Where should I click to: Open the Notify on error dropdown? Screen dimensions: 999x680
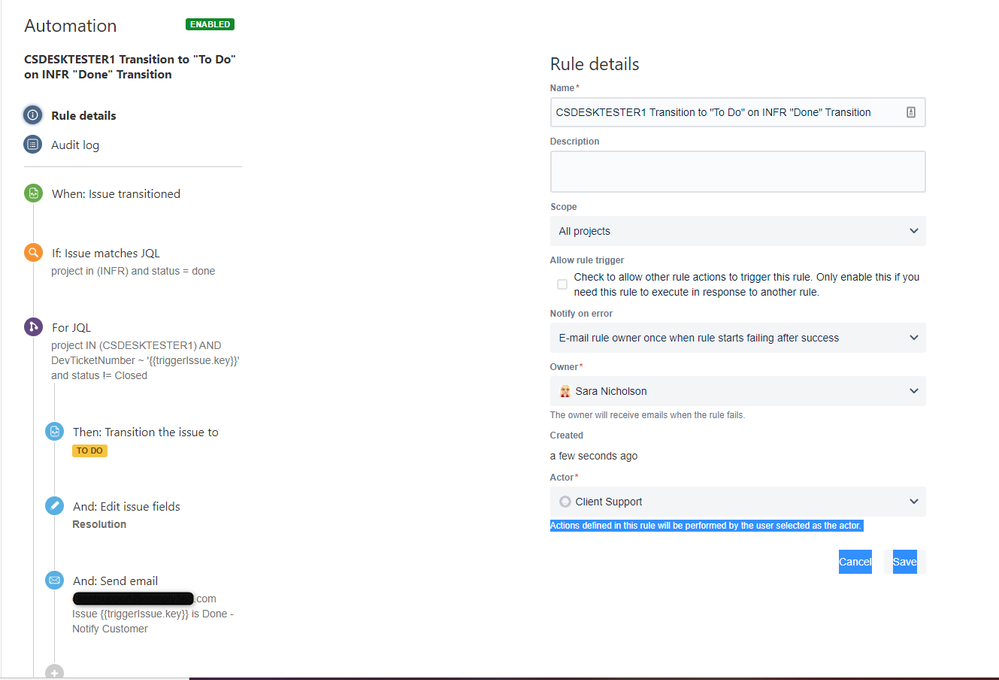738,338
